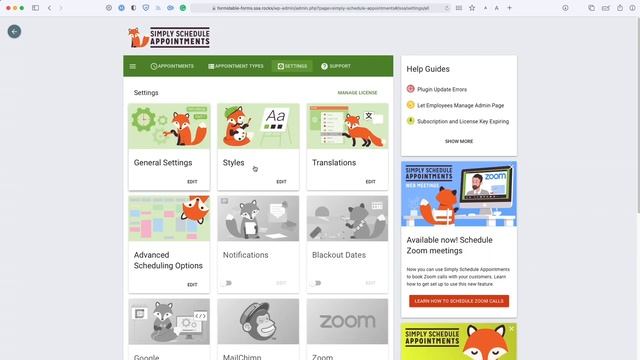Open the Support tab
This screenshot has width=640, height=360.
336,66
